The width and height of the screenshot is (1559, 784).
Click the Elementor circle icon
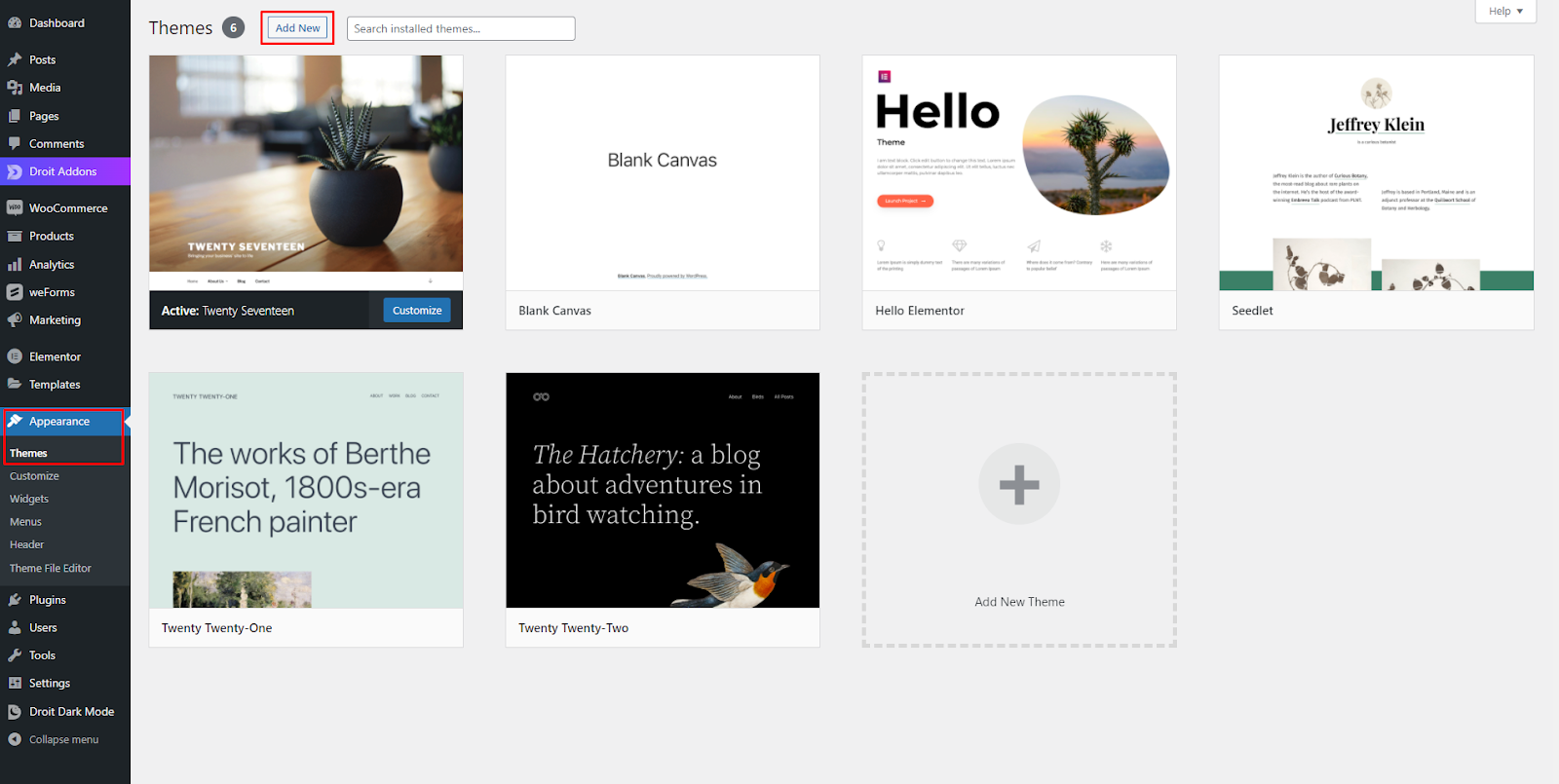(15, 356)
